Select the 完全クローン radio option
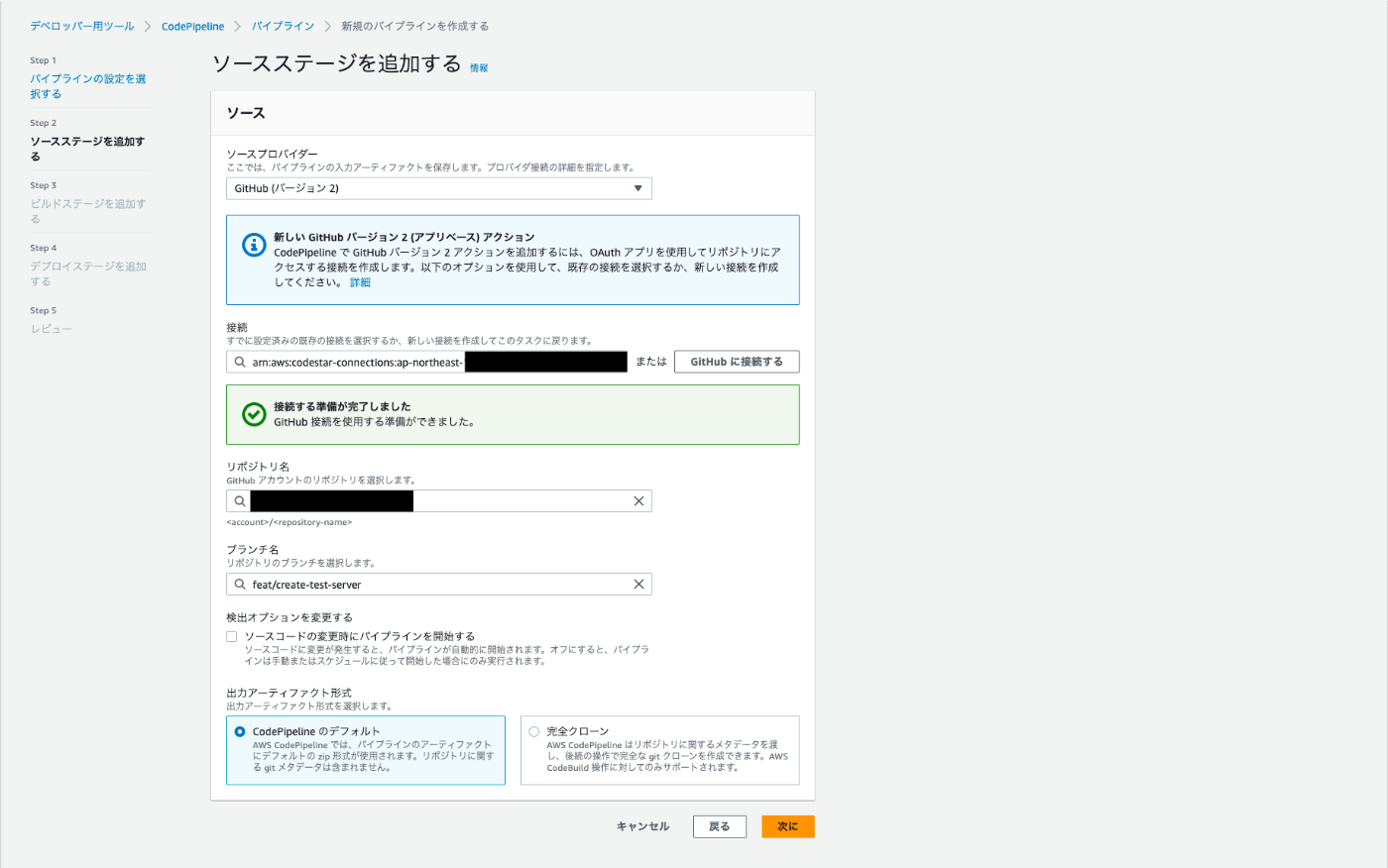The height and width of the screenshot is (868, 1388). [533, 731]
